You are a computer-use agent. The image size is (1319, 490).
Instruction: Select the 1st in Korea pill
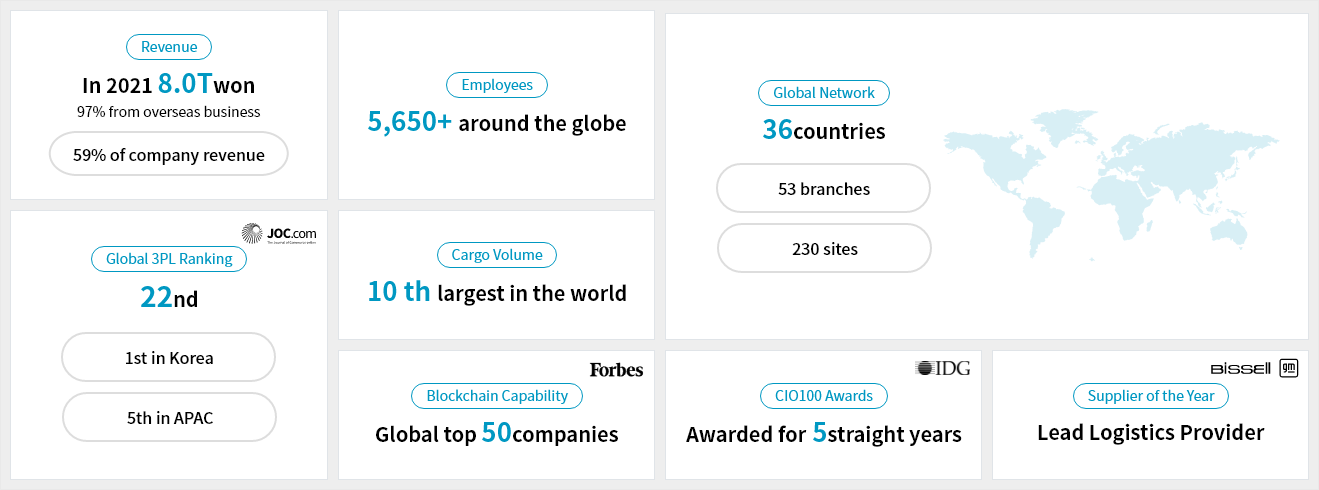(169, 357)
